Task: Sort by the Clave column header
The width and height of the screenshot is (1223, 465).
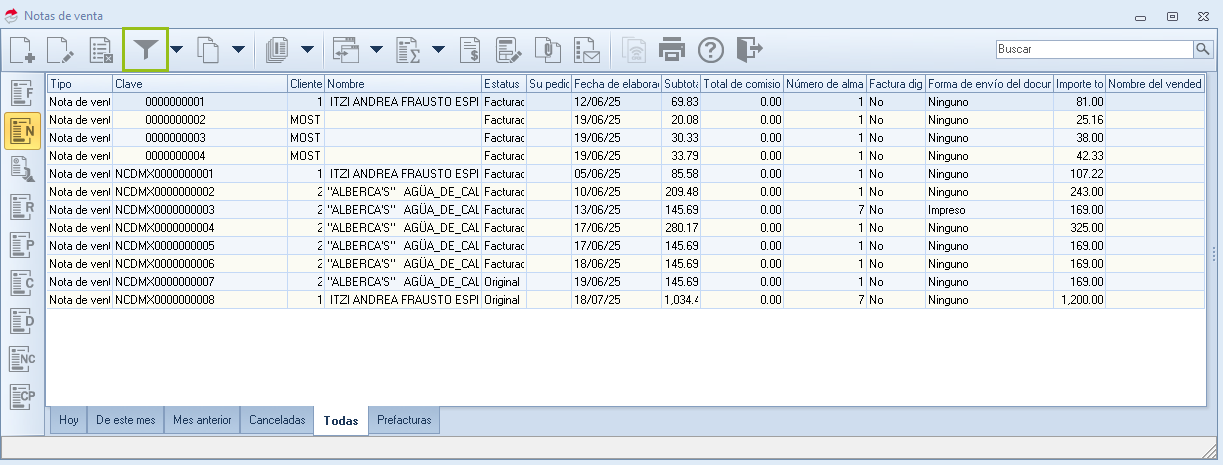Action: pos(200,85)
